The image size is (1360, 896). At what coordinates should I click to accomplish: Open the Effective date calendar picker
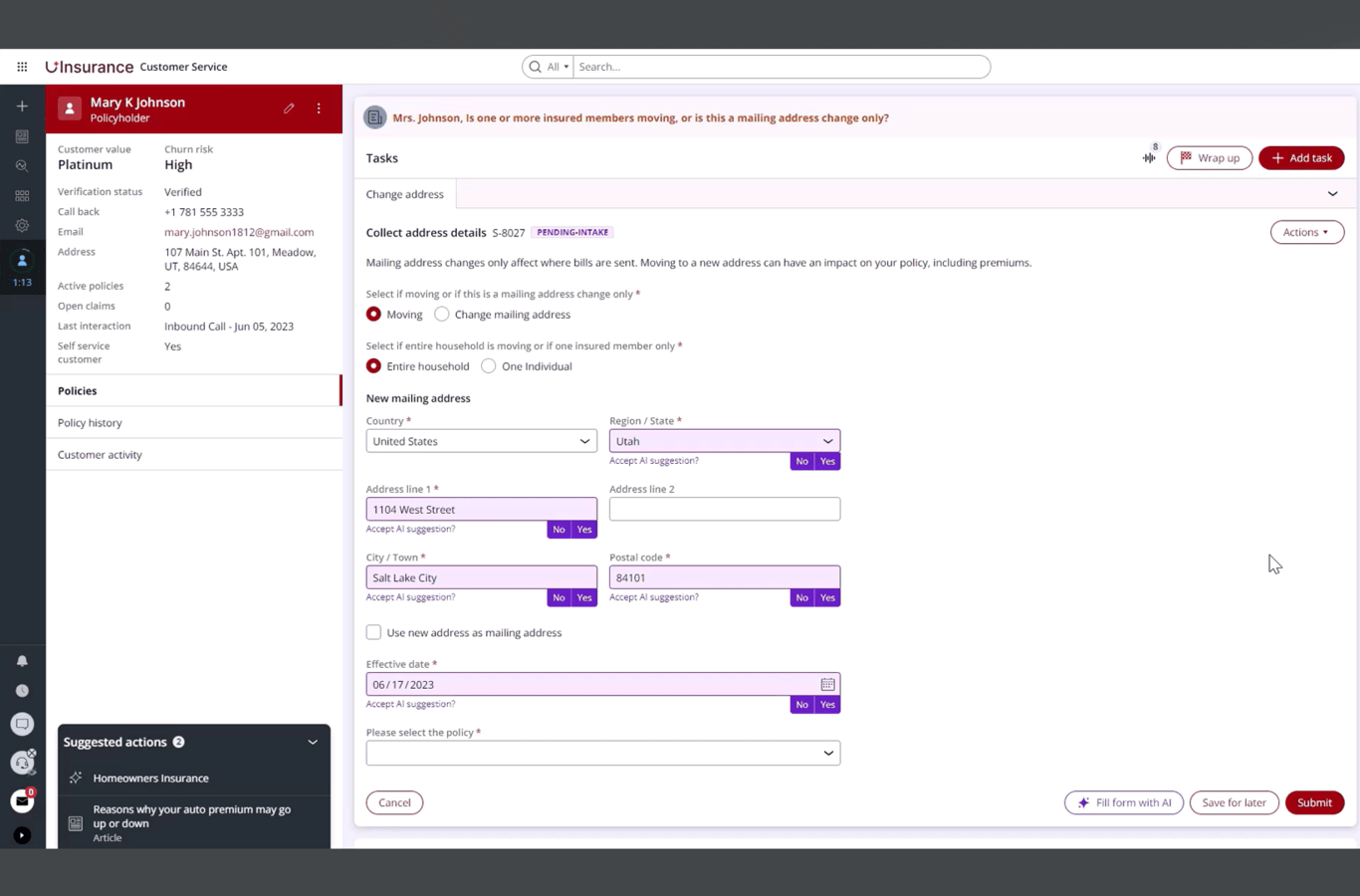click(827, 684)
